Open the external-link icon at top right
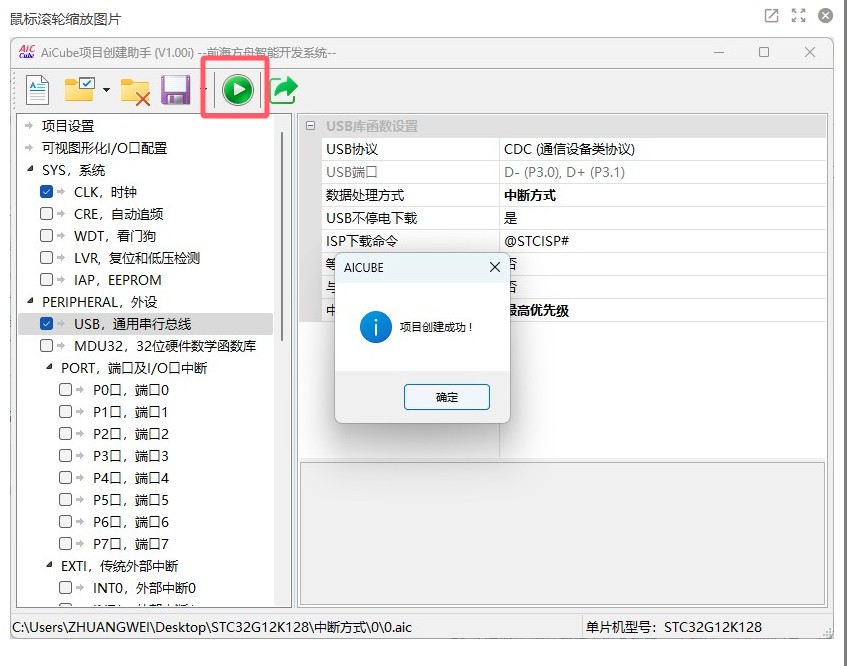The height and width of the screenshot is (666, 847). (771, 16)
